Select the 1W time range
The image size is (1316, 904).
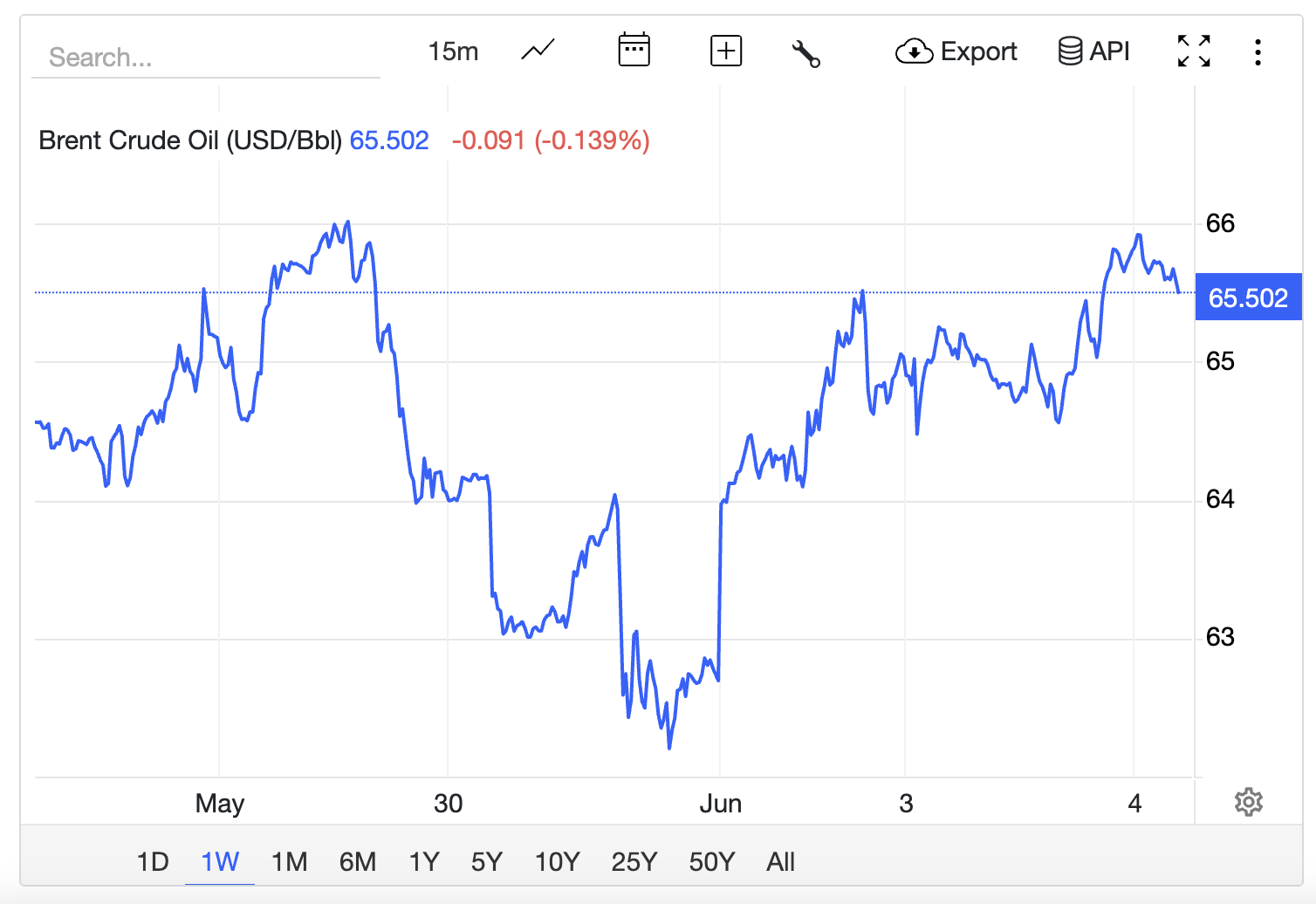[220, 862]
